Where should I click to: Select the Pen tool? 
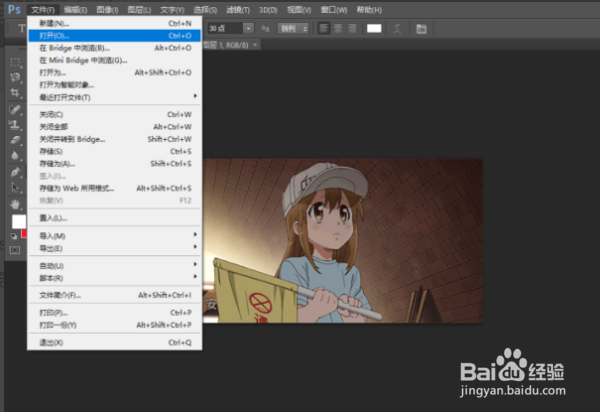15,172
